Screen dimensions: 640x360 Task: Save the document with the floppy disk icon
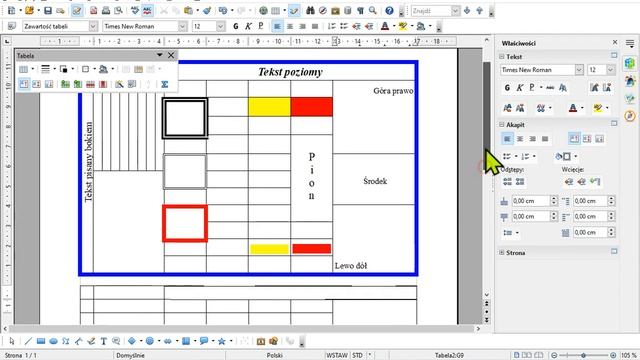[48, 11]
